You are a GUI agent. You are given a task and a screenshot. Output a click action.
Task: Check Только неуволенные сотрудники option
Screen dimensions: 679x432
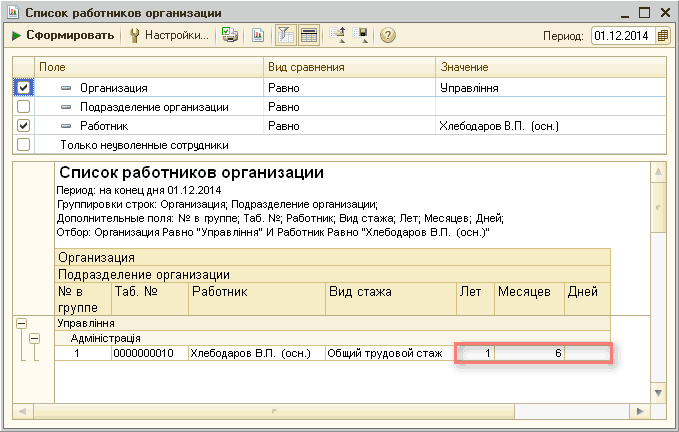point(24,145)
